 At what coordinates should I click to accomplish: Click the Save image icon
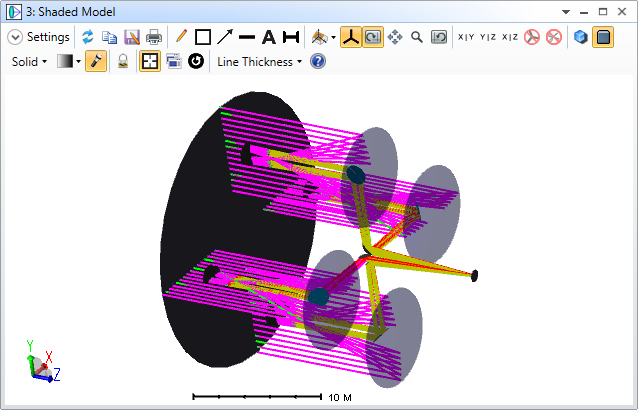(x=132, y=37)
